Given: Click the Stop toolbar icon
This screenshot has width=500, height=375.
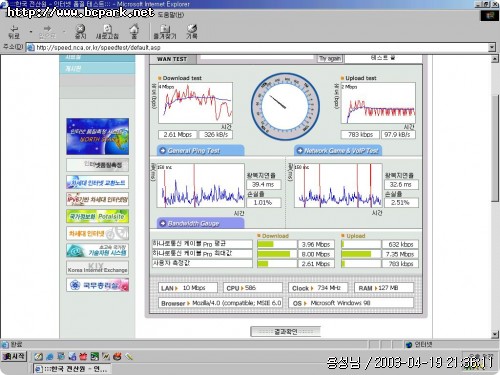Looking at the screenshot, I should point(80,31).
